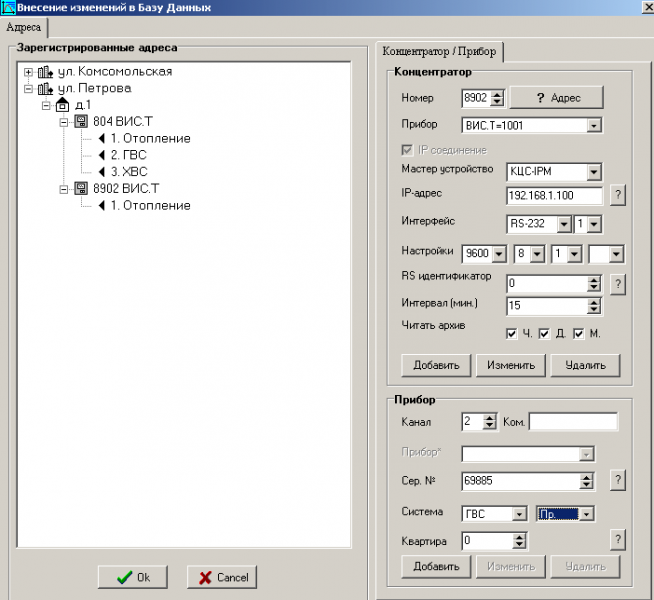Click Изменить in the Концентратор group
Image resolution: width=654 pixels, height=600 pixels.
pyautogui.click(x=511, y=366)
